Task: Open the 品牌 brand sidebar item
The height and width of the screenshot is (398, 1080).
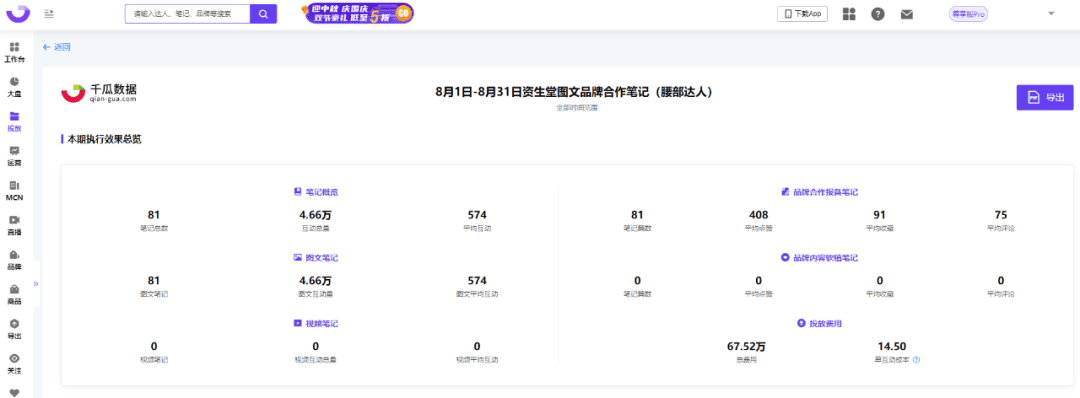Action: pyautogui.click(x=14, y=260)
